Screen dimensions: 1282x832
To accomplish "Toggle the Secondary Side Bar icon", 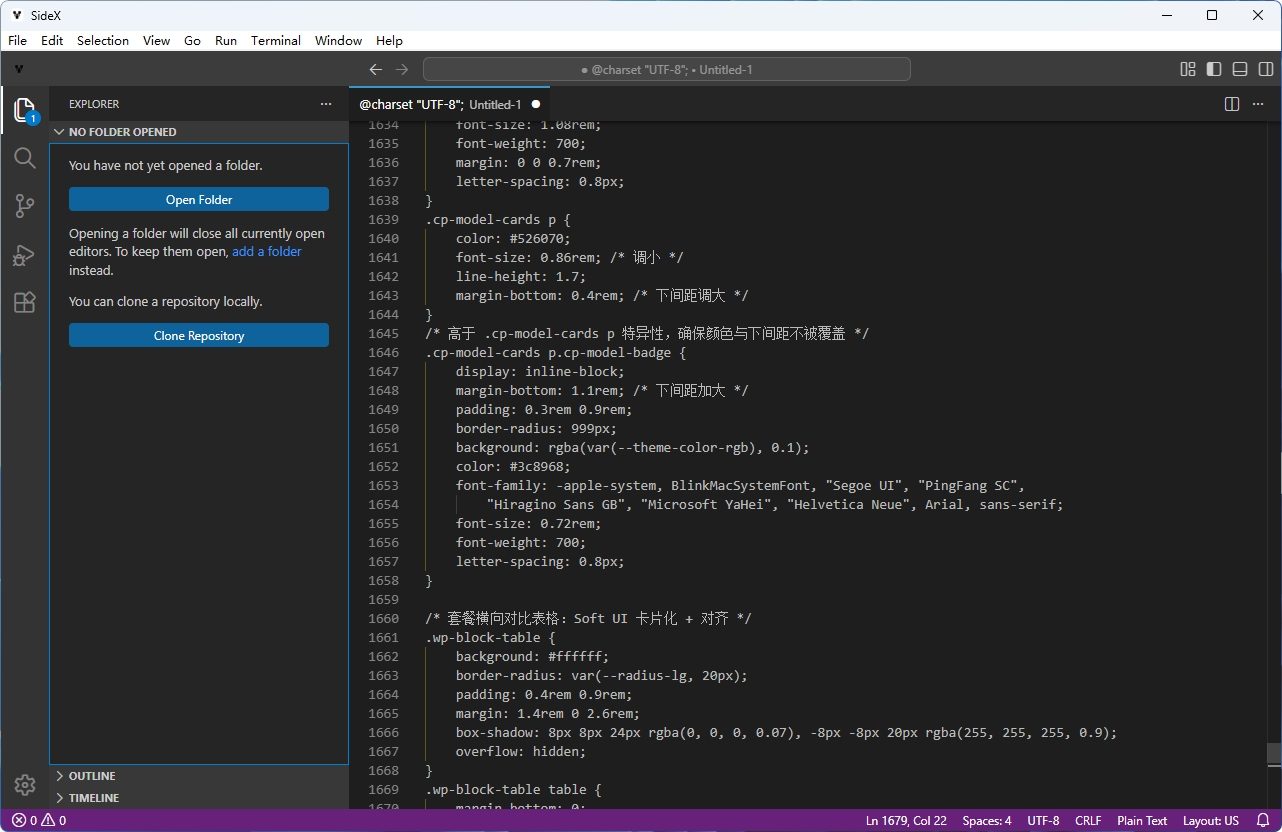I will click(1265, 69).
